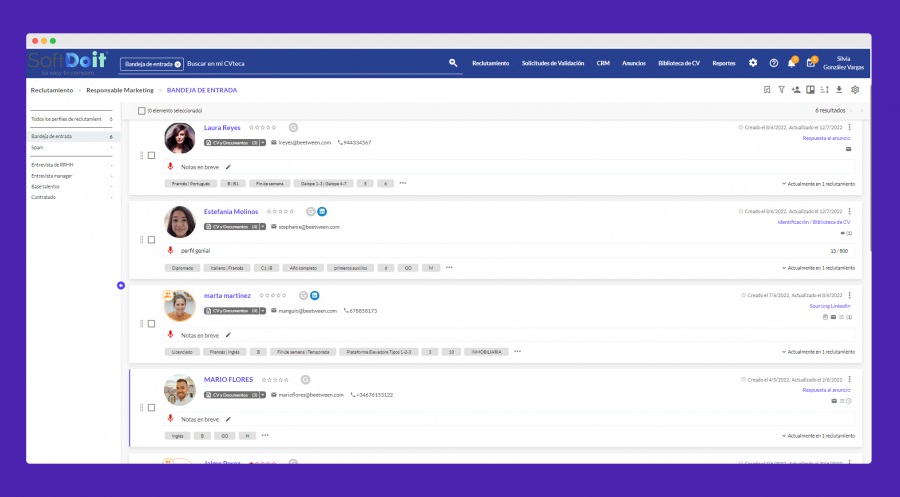The height and width of the screenshot is (497, 900).
Task: Expand Actualmente en 1 reclutamiento for MARIO FLORES
Action: (x=818, y=436)
